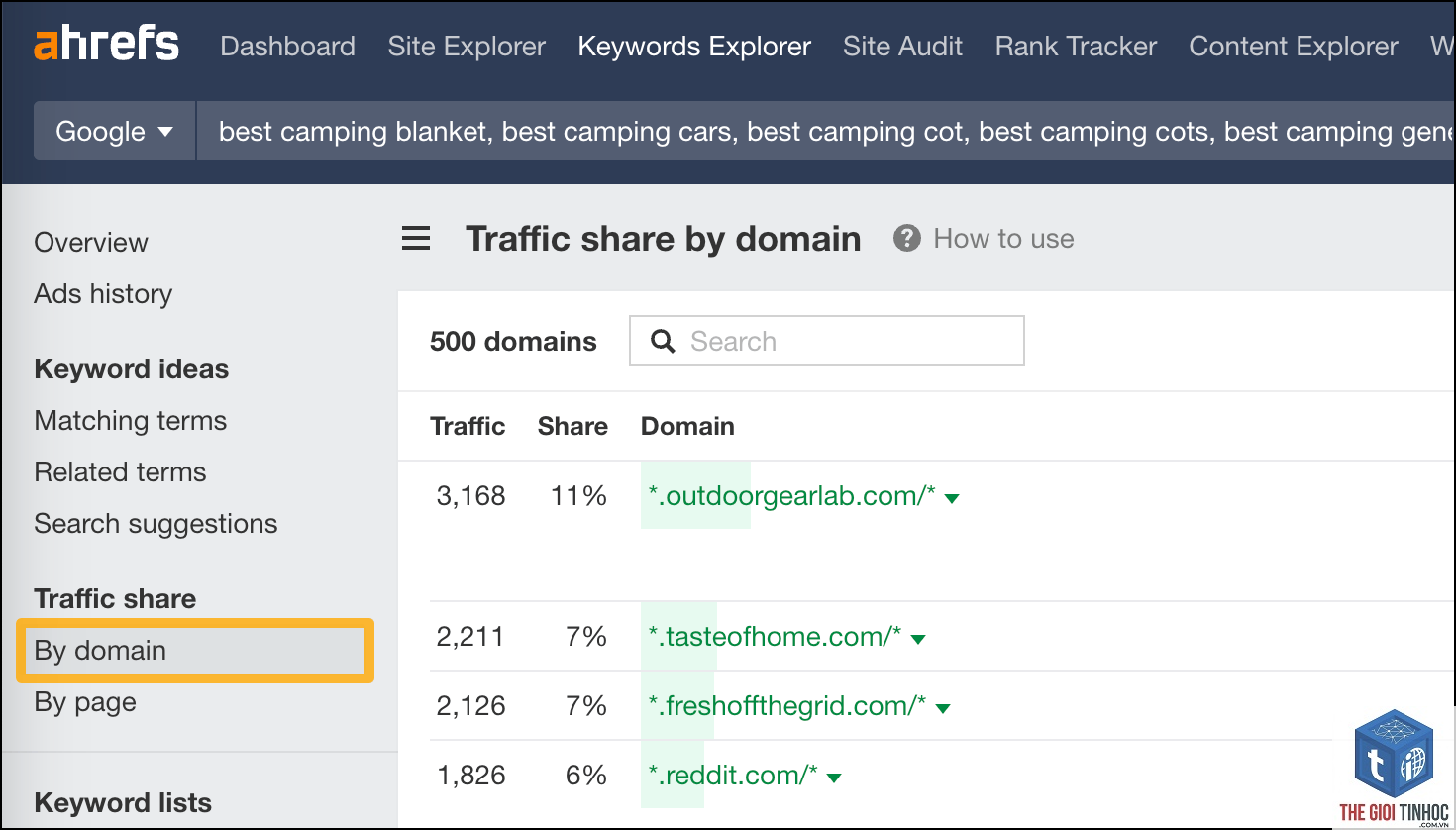Open Content Explorer
This screenshot has width=1456, height=830.
(x=1294, y=47)
